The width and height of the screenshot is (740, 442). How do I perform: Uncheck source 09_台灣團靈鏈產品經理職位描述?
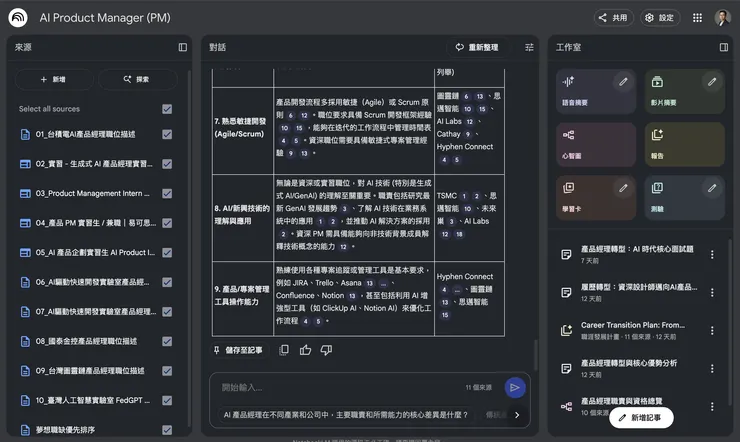167,371
